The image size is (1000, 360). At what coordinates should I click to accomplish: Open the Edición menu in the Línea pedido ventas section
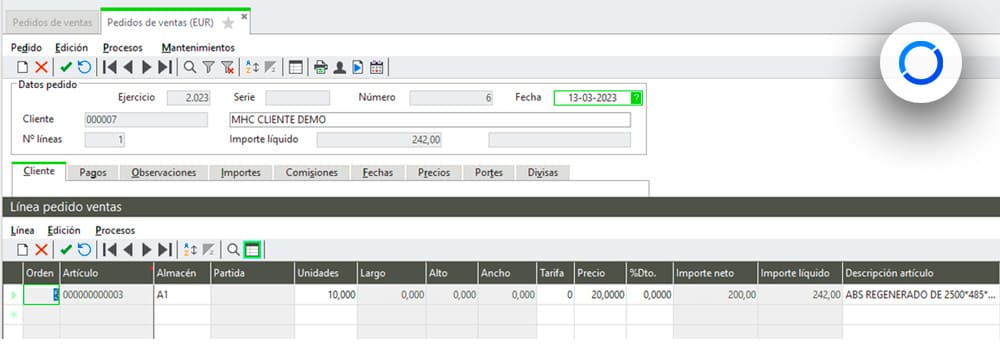(64, 230)
